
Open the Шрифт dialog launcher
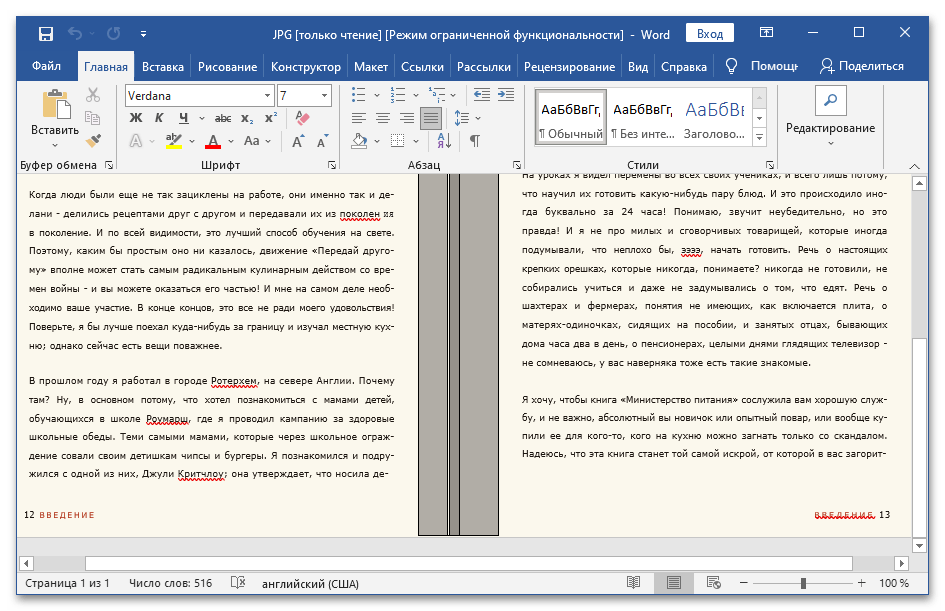coord(331,164)
